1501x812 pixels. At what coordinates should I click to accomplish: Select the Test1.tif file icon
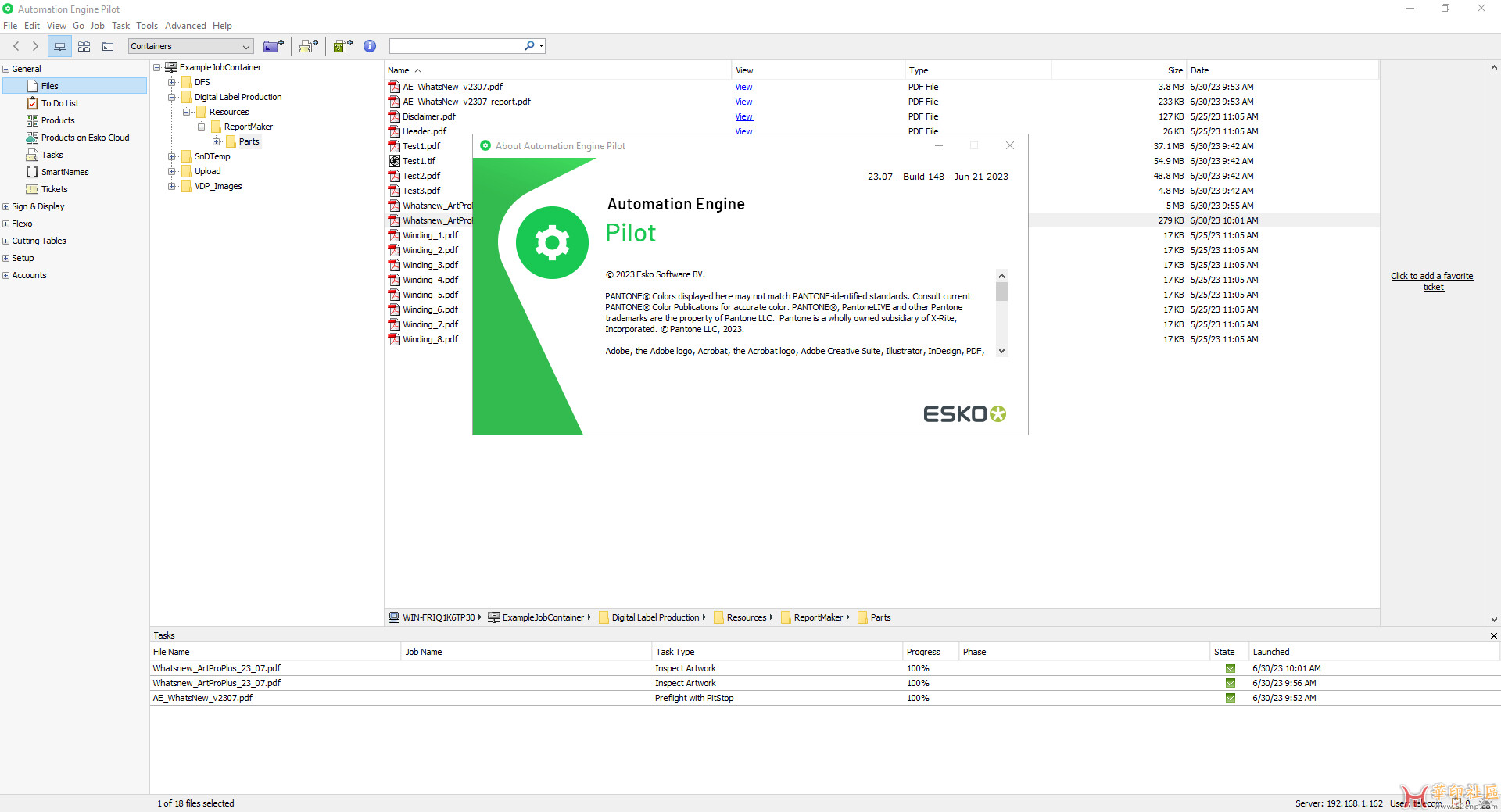pos(395,161)
